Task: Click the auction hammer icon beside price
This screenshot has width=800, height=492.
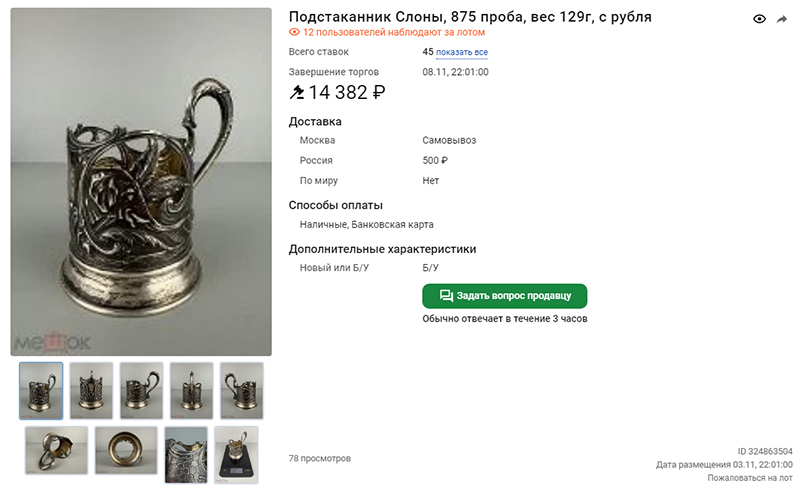Action: click(x=296, y=92)
